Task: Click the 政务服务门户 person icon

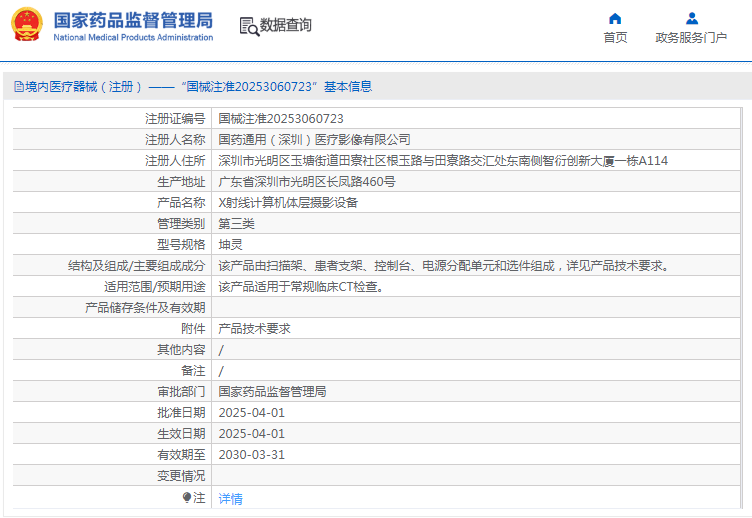Action: (692, 19)
